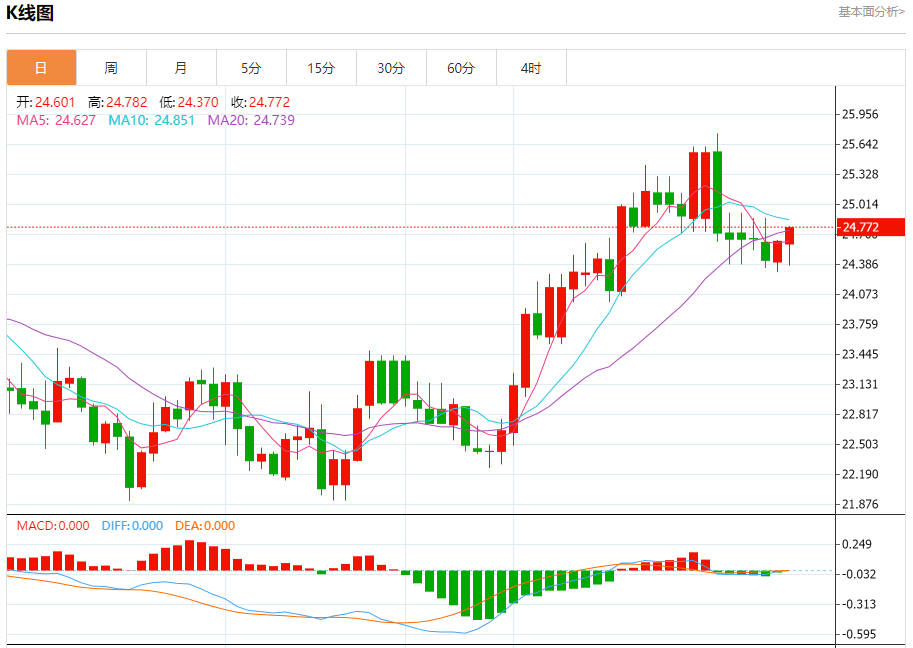
Task: Switch to the 月 monthly tab
Action: pyautogui.click(x=181, y=68)
